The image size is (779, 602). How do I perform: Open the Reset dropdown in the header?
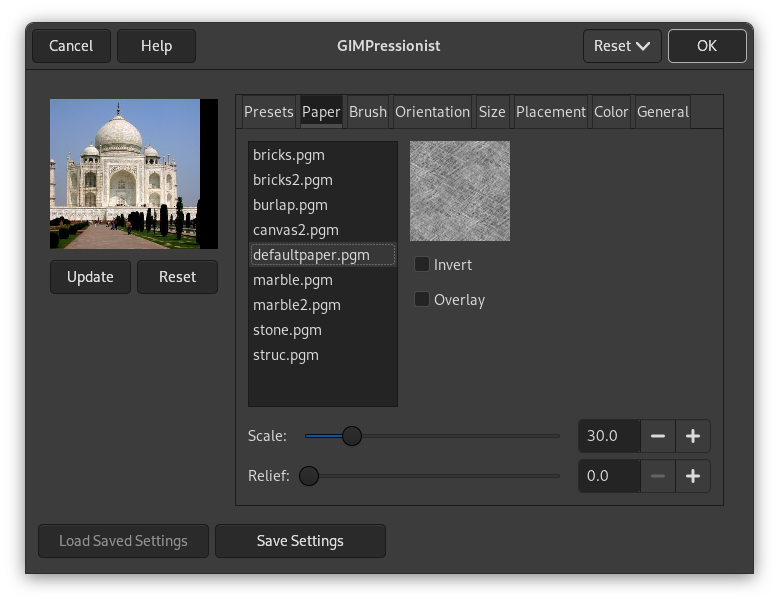[x=621, y=46]
